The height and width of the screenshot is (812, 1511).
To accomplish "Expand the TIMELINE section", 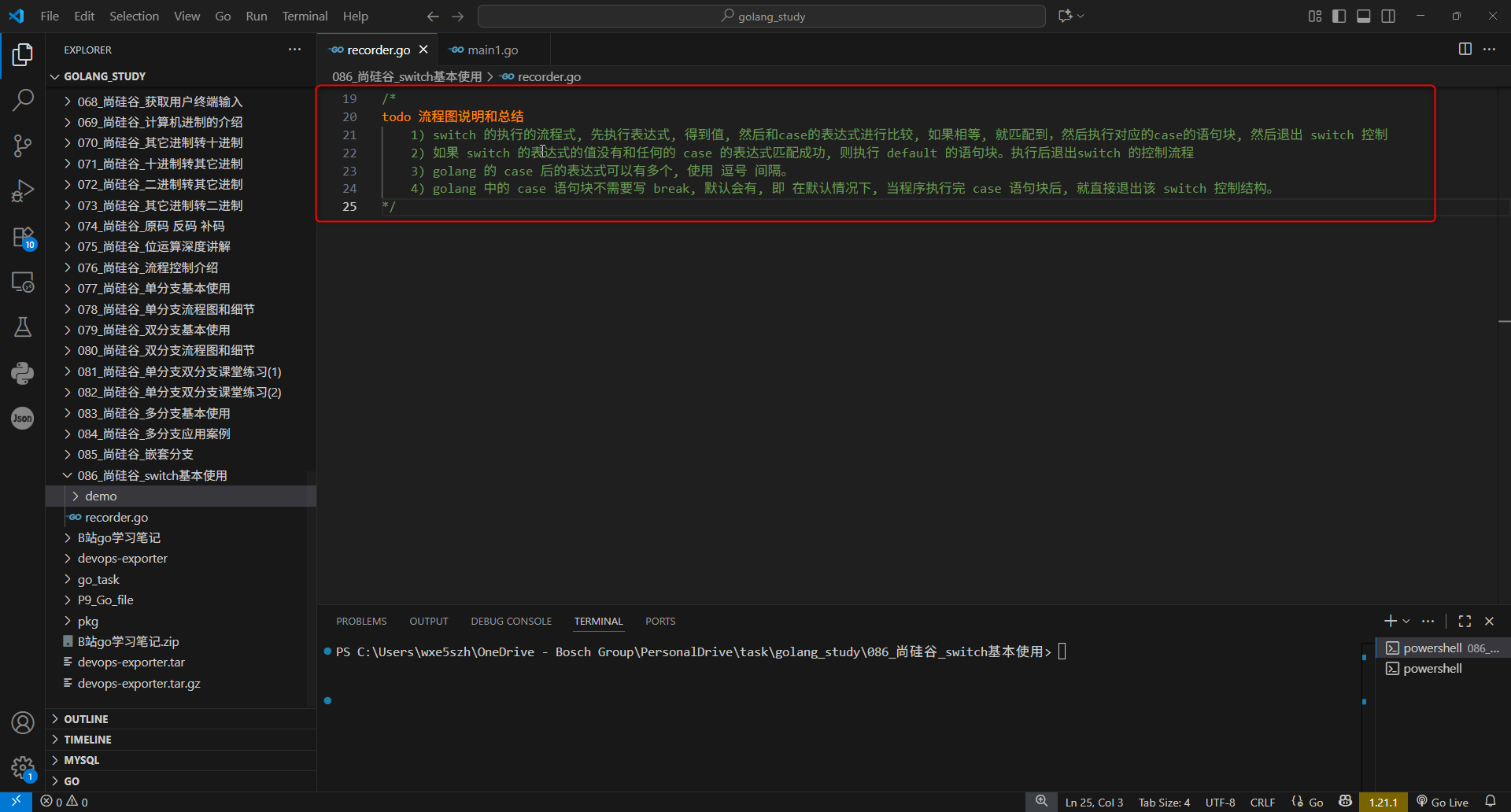I will coord(181,740).
